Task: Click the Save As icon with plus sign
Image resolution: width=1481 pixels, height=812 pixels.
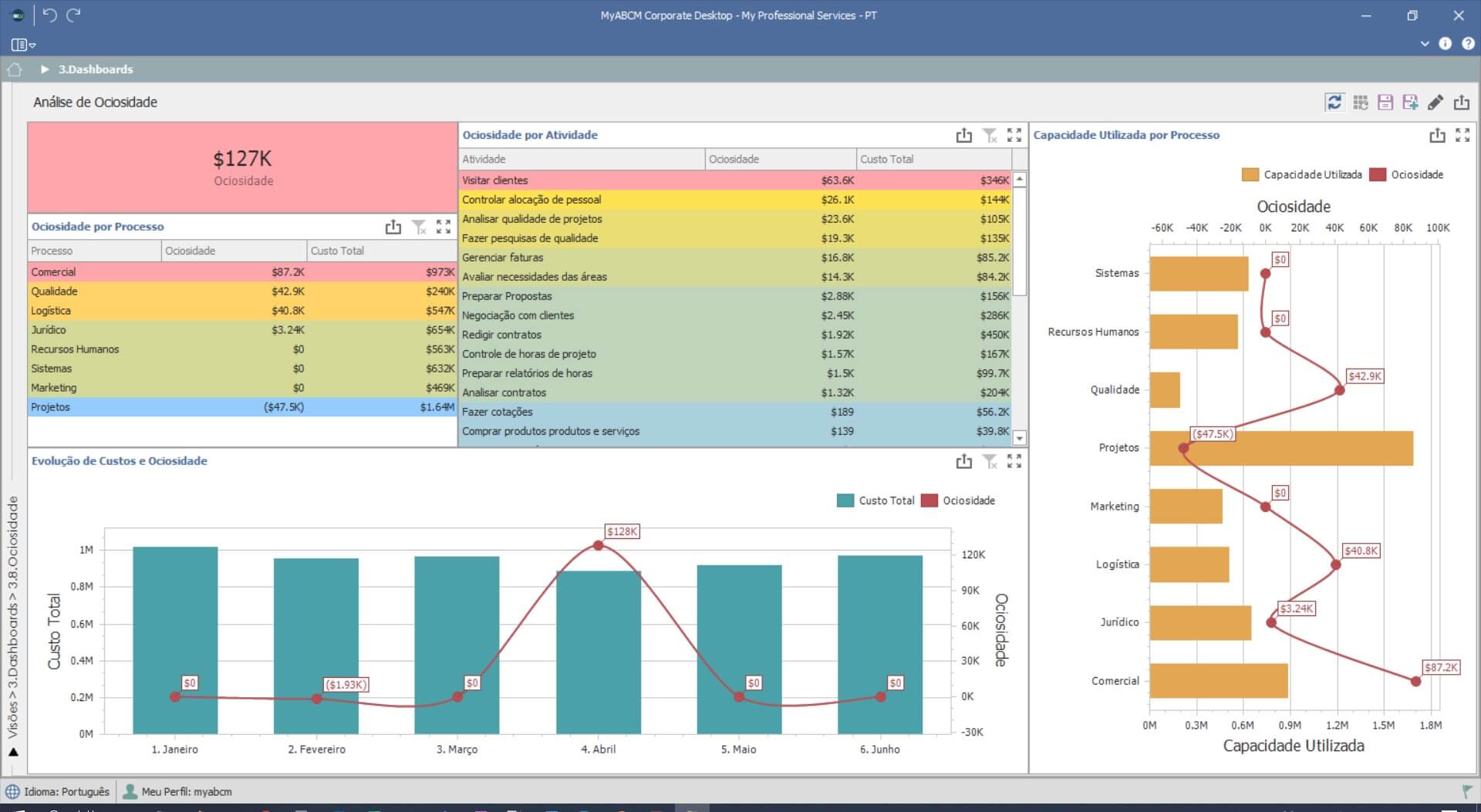Action: pyautogui.click(x=1410, y=102)
